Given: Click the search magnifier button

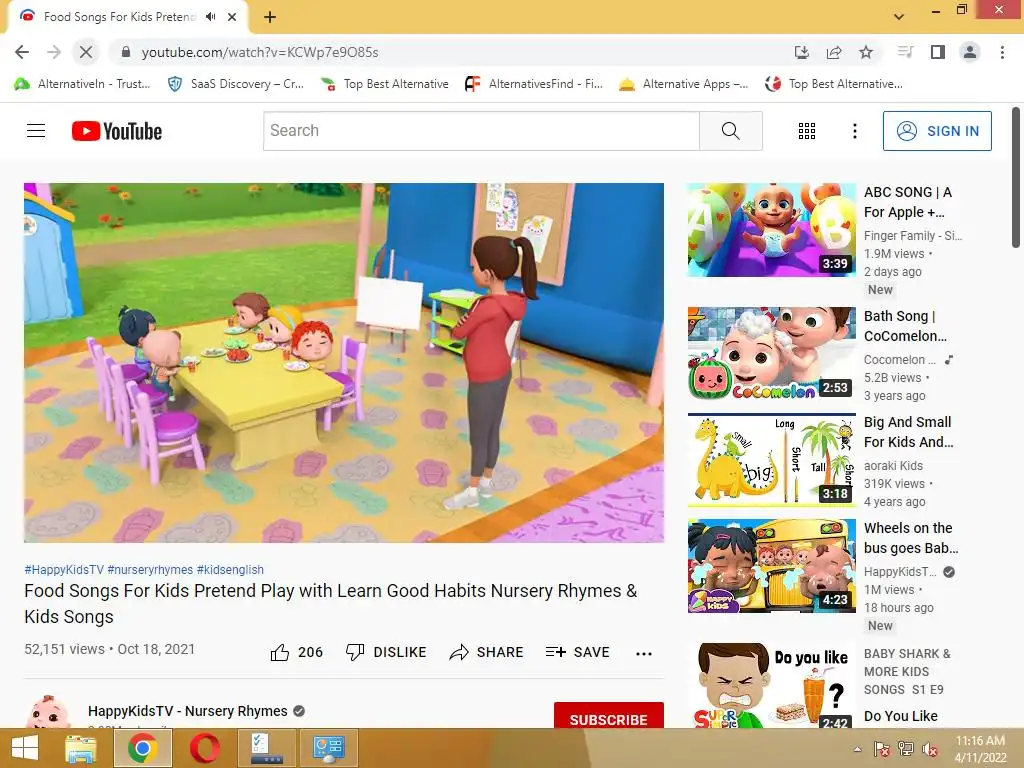Looking at the screenshot, I should click(731, 131).
